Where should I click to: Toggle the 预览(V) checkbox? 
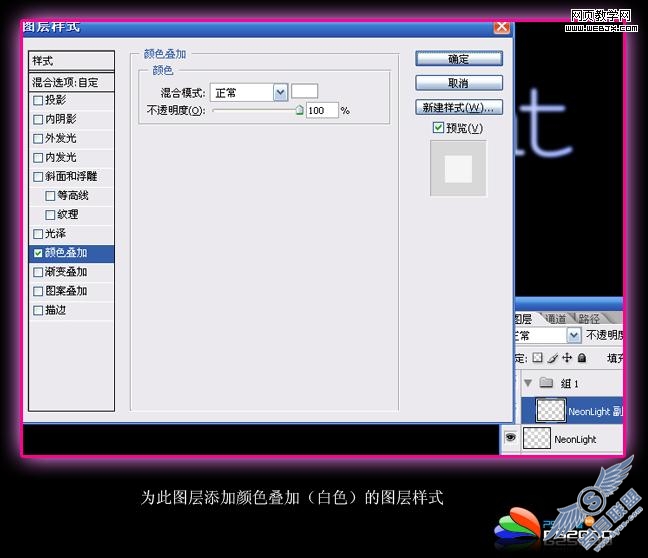[x=438, y=128]
